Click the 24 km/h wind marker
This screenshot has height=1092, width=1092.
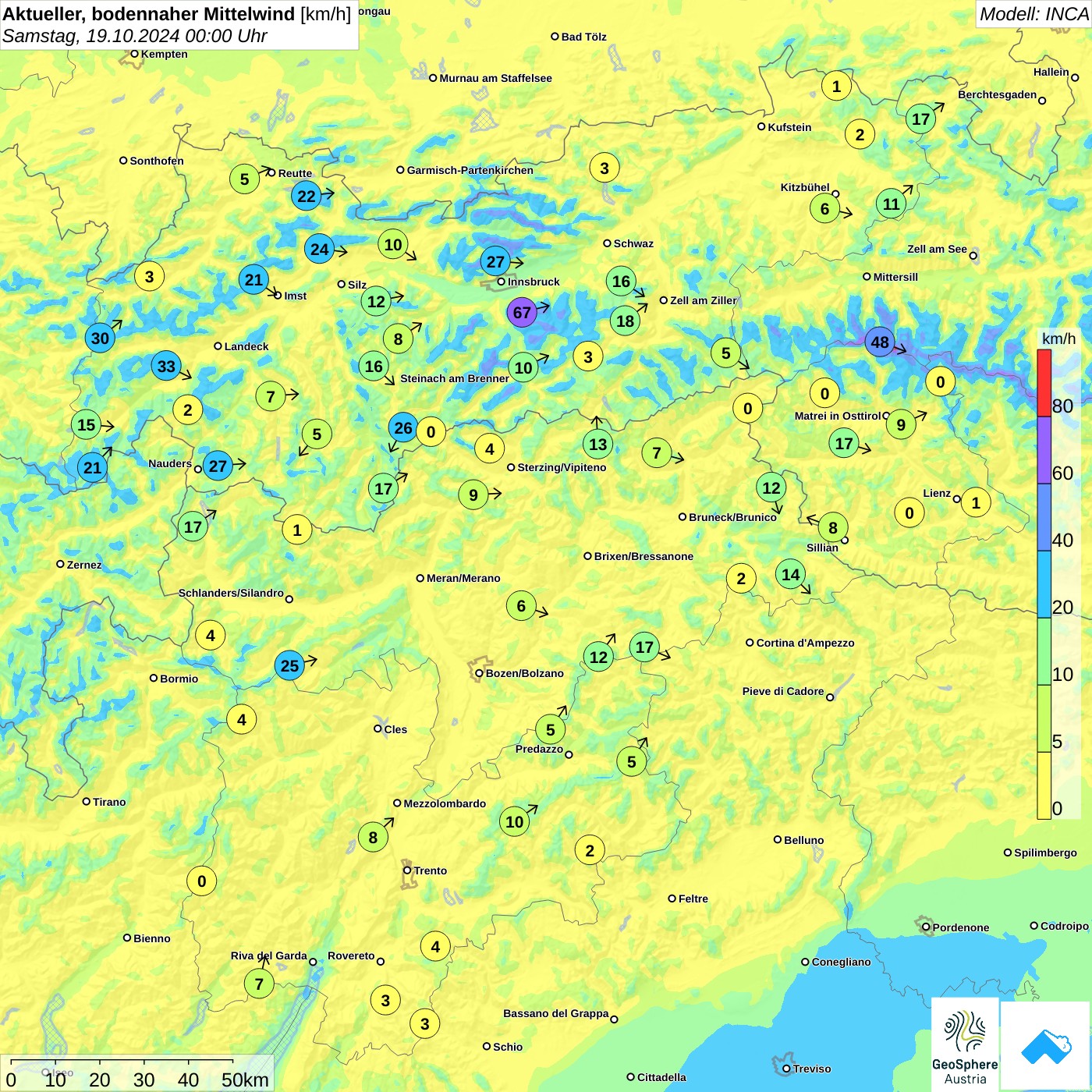click(319, 249)
